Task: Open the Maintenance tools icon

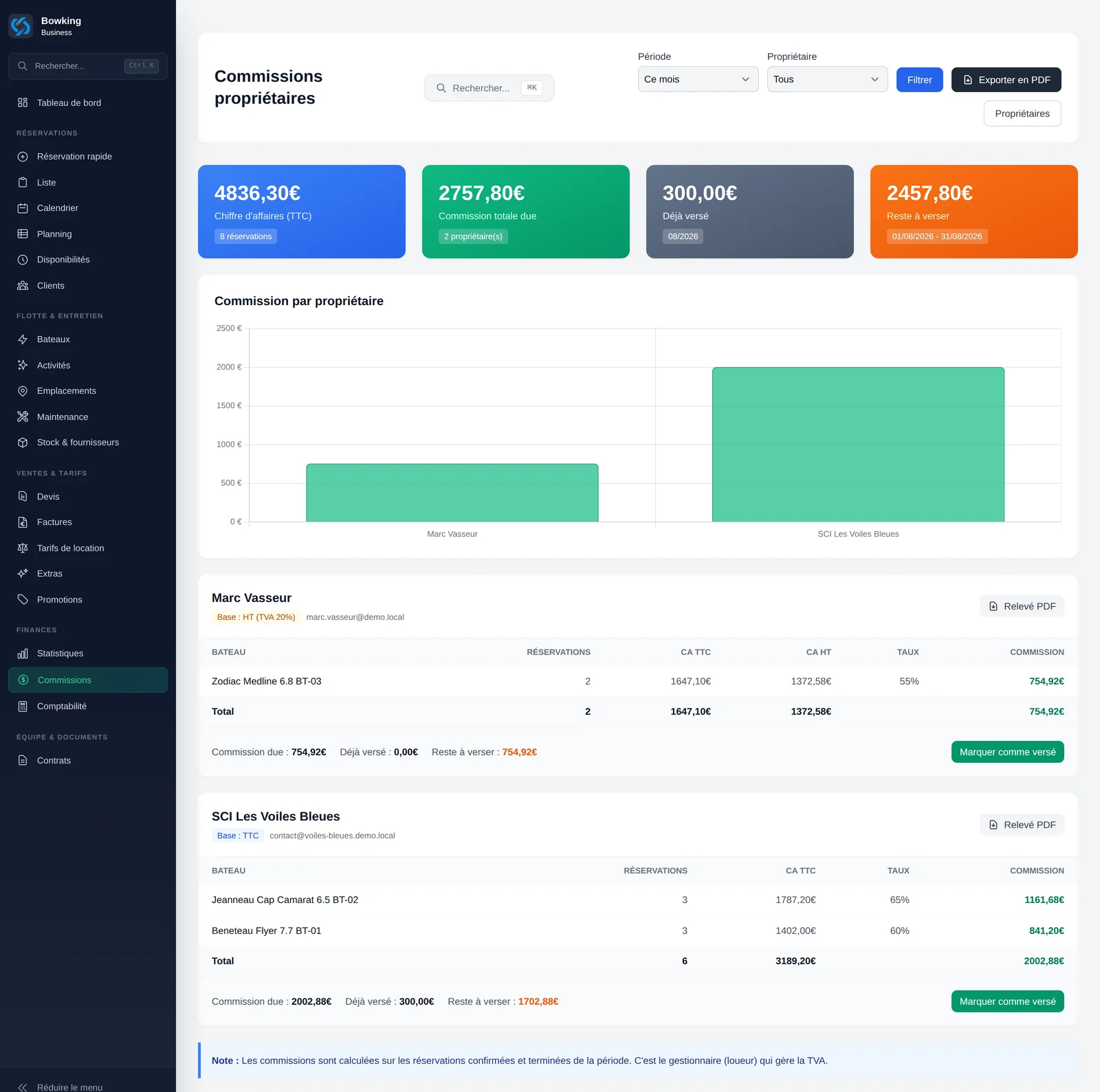Action: [x=23, y=416]
